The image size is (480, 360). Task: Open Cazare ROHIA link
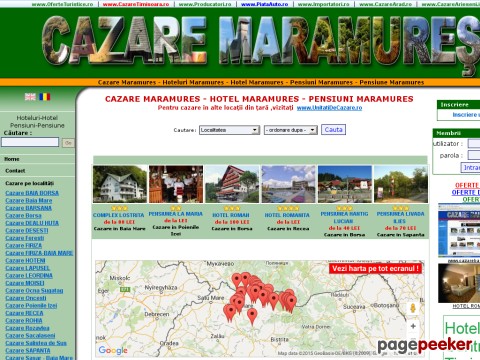[x=24, y=320]
